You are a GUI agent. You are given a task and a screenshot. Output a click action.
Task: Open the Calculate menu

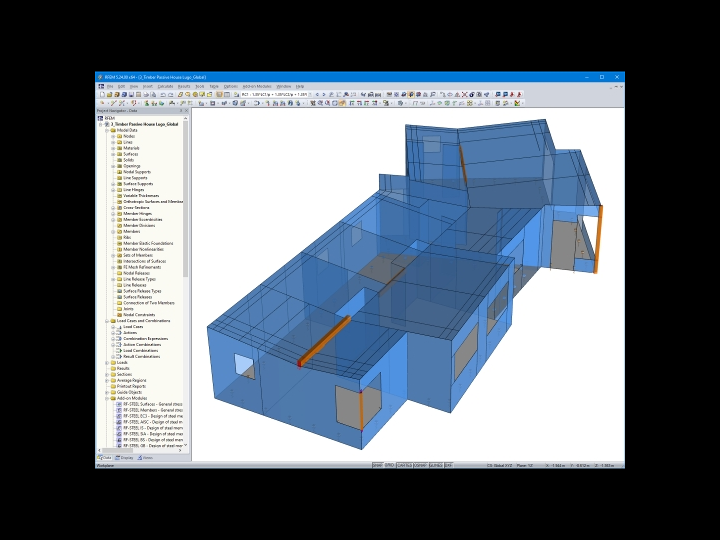(165, 86)
